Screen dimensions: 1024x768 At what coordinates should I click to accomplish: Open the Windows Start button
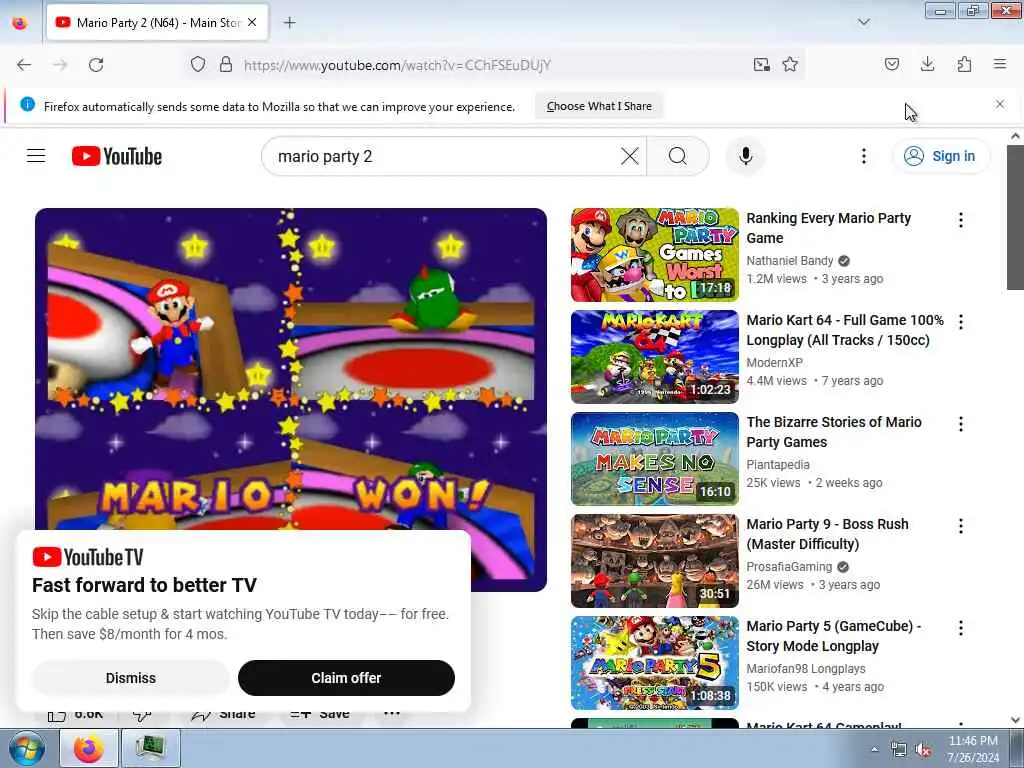pos(27,748)
